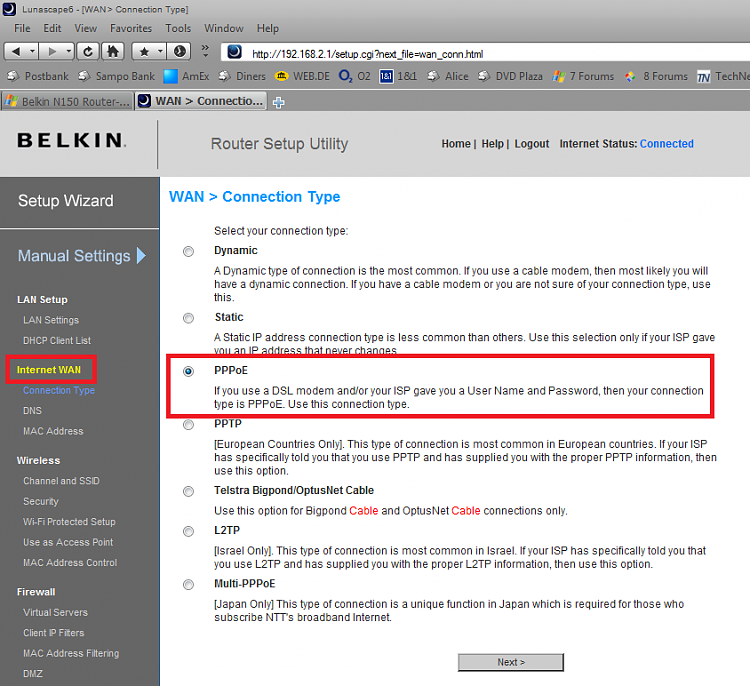Open the 1&1 bookmark

(x=398, y=76)
